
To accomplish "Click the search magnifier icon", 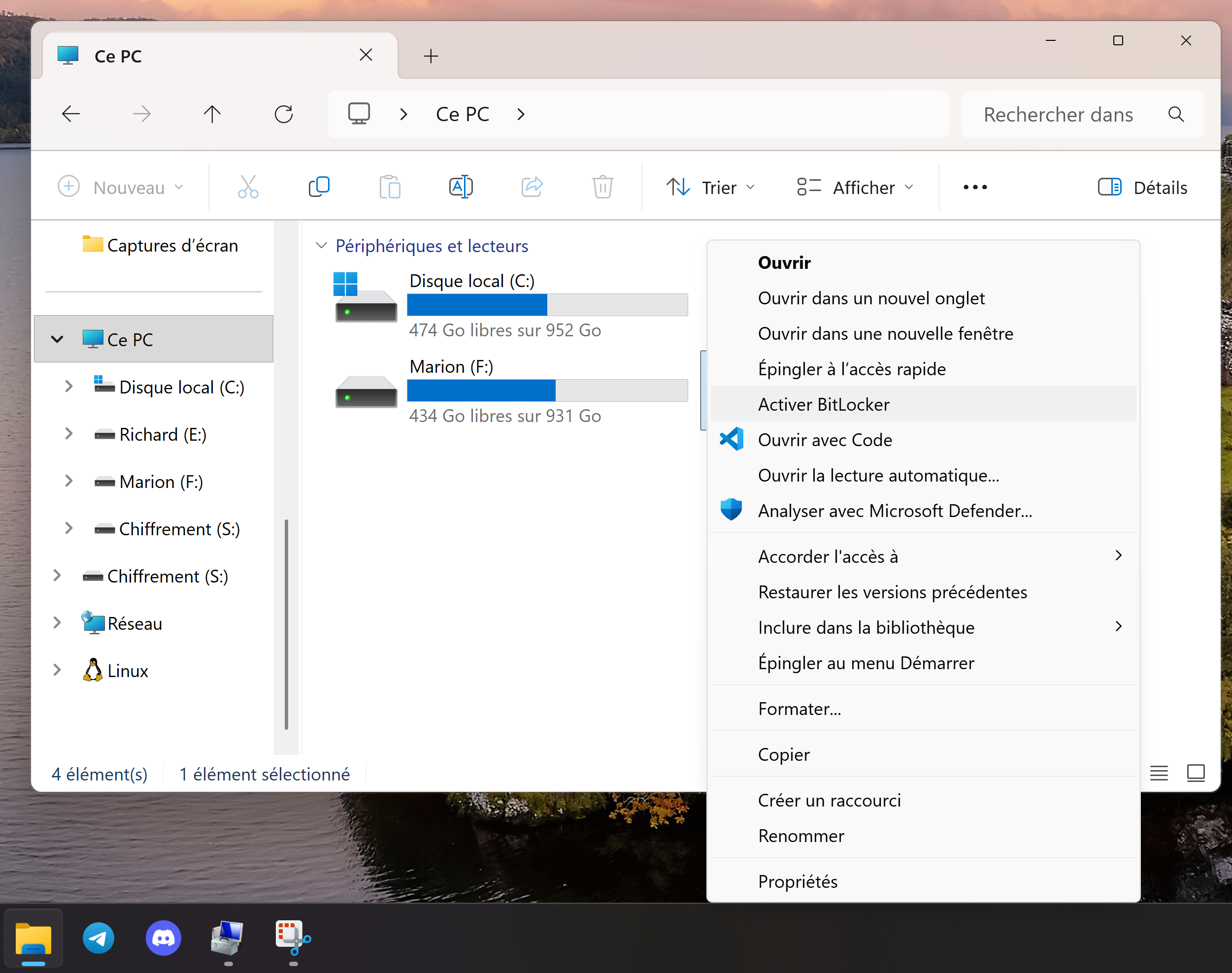I will tap(1175, 115).
